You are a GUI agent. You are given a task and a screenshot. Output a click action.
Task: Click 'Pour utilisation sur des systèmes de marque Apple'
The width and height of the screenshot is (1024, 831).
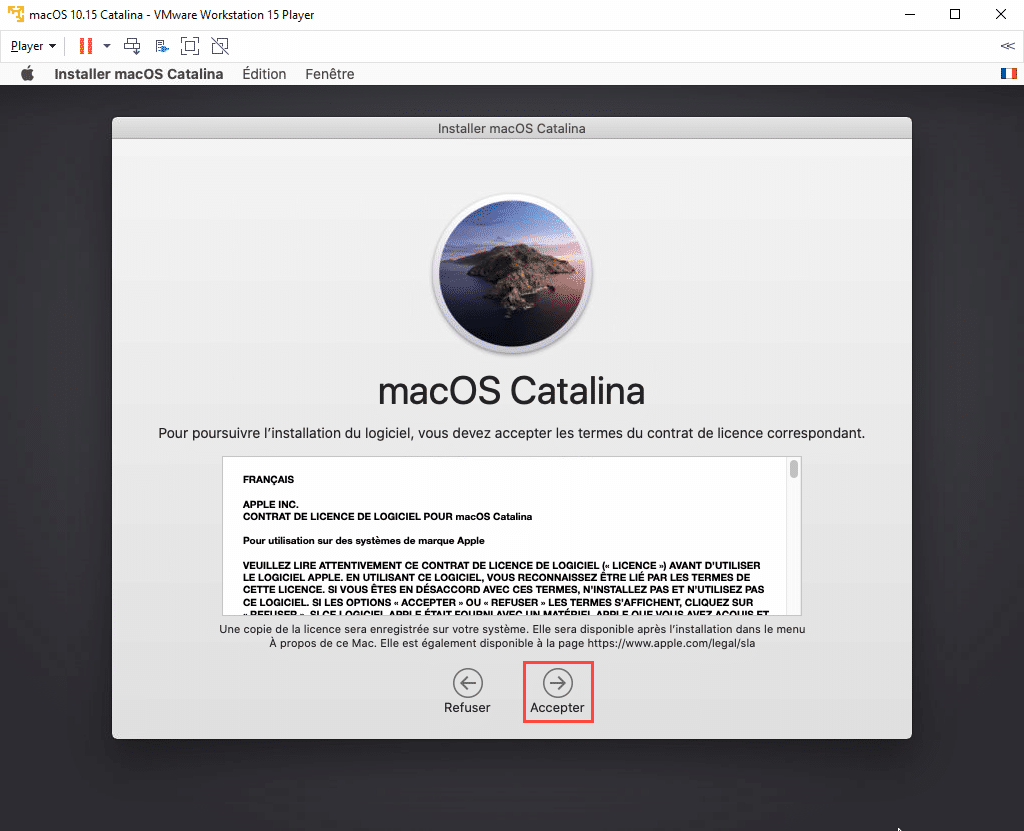pos(364,541)
